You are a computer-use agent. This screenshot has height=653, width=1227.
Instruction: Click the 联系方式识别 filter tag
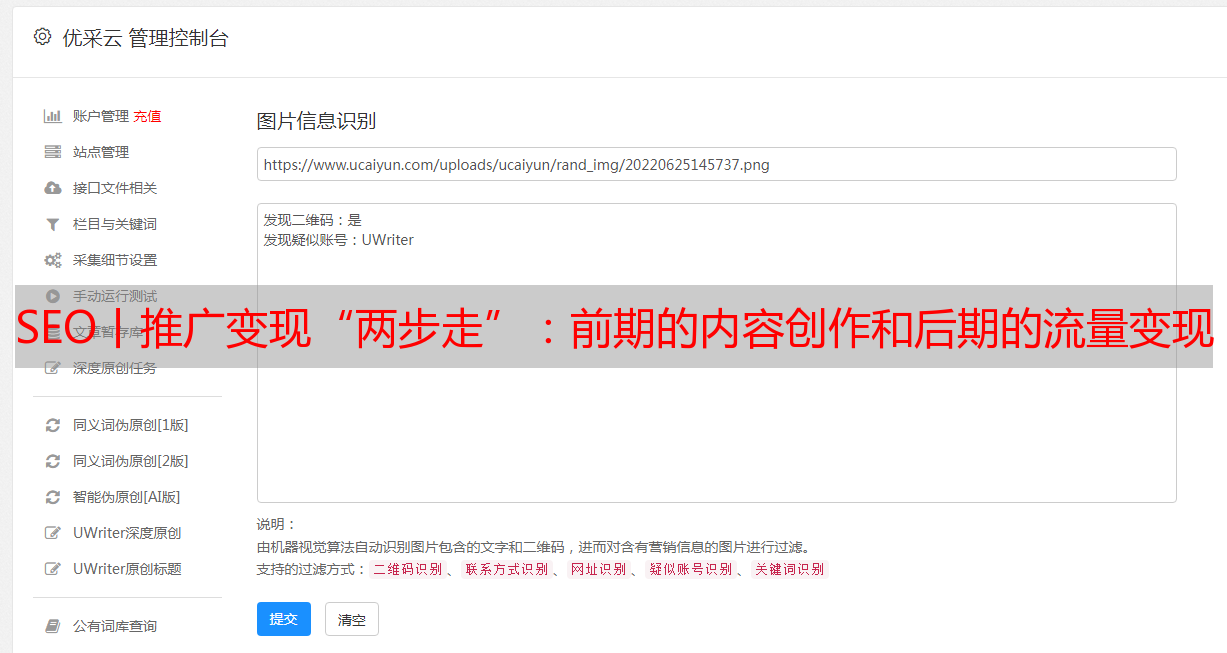tap(507, 569)
